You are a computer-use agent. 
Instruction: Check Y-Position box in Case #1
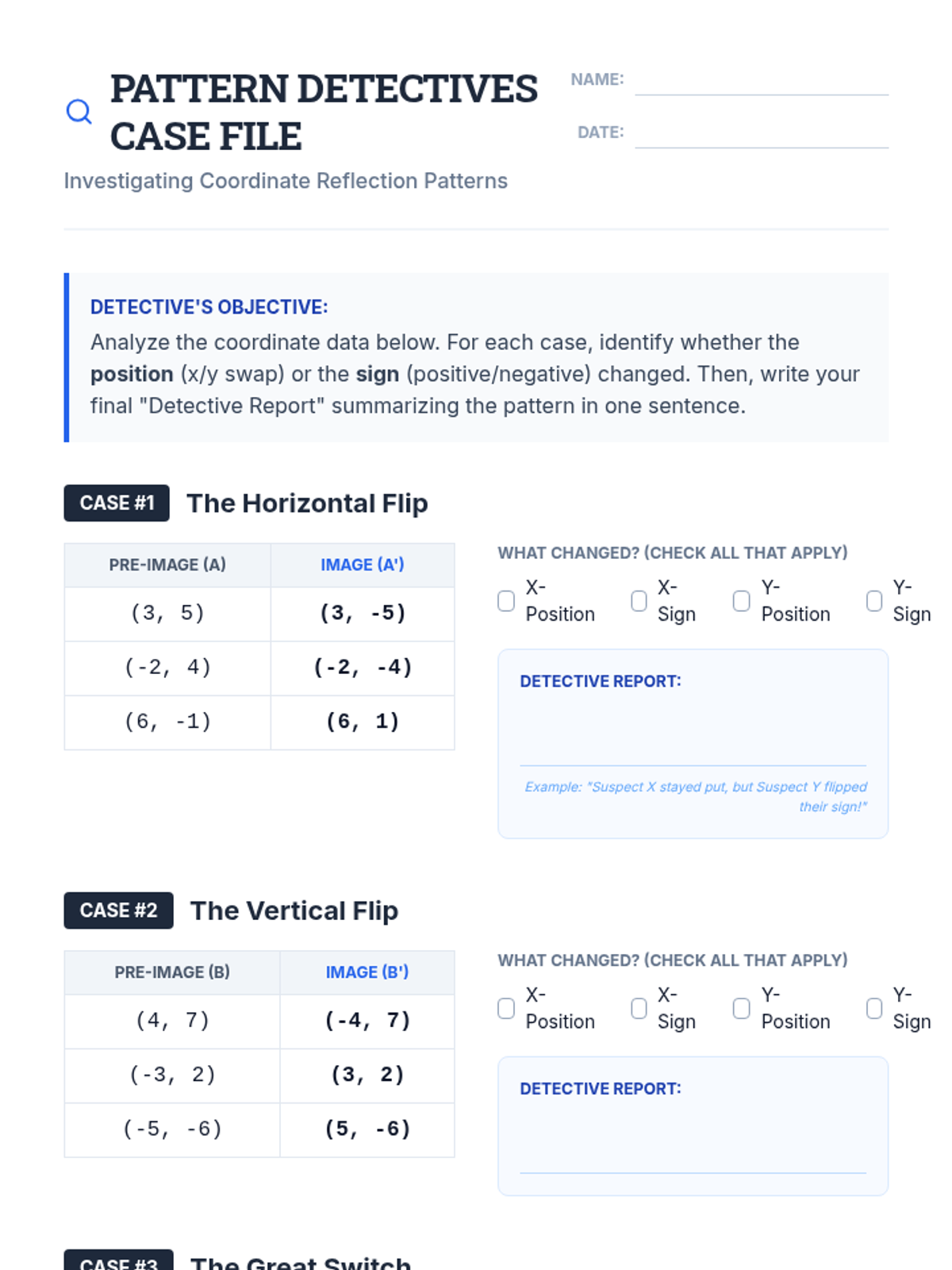point(741,601)
